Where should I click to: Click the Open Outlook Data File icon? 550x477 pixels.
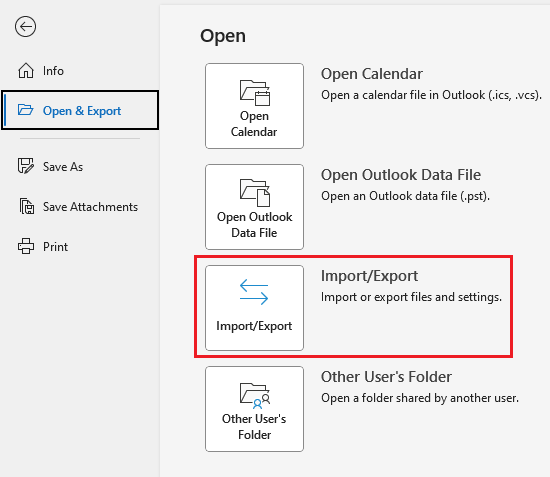255,193
